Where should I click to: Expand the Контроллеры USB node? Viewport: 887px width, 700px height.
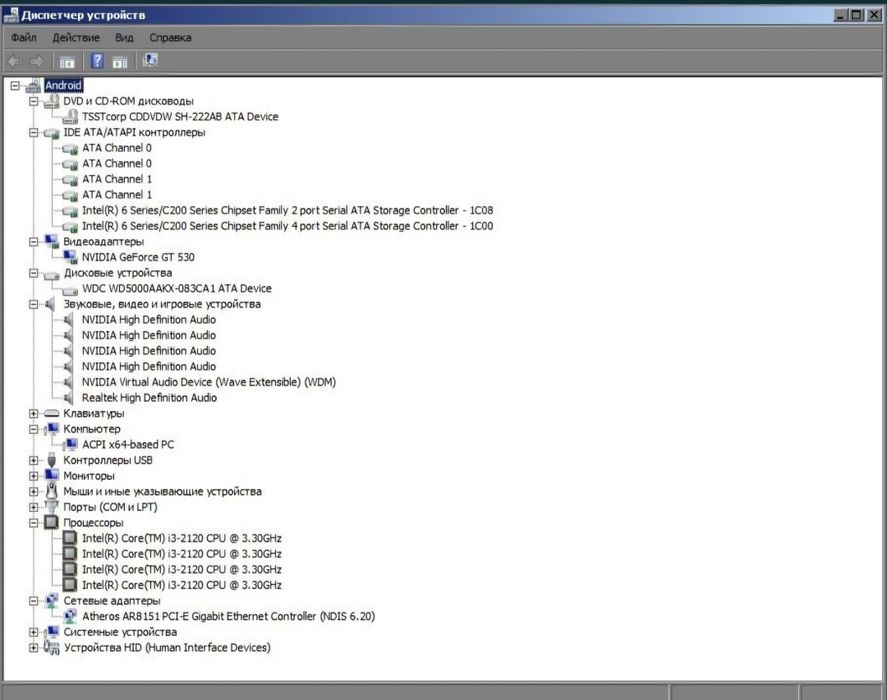[x=33, y=461]
